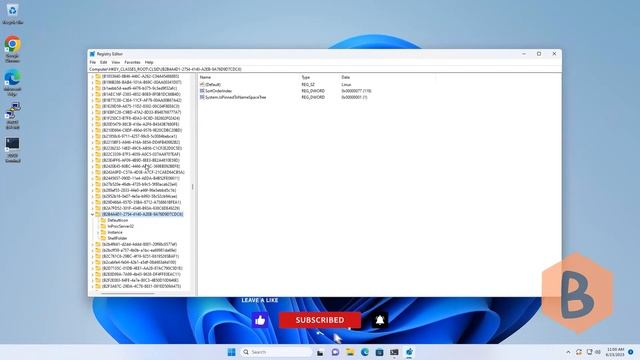Click the ShellFolder folder icon
640x360 pixels.
pyautogui.click(x=103, y=238)
